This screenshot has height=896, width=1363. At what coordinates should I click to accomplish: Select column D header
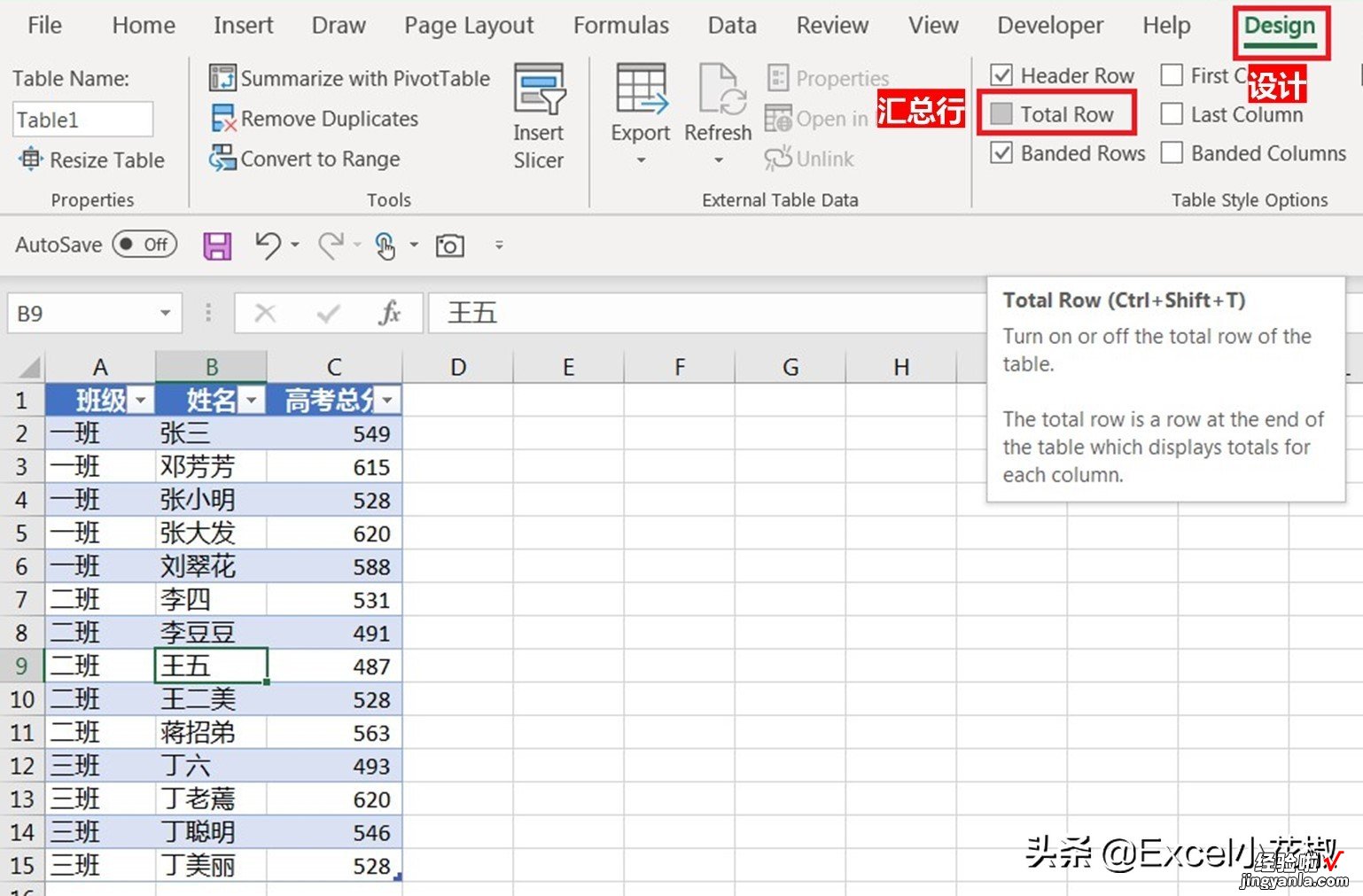(457, 367)
